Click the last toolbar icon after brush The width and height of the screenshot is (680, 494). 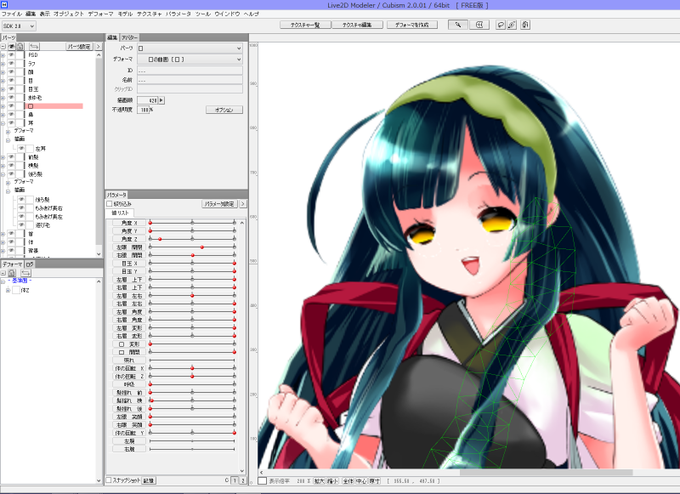(x=525, y=25)
